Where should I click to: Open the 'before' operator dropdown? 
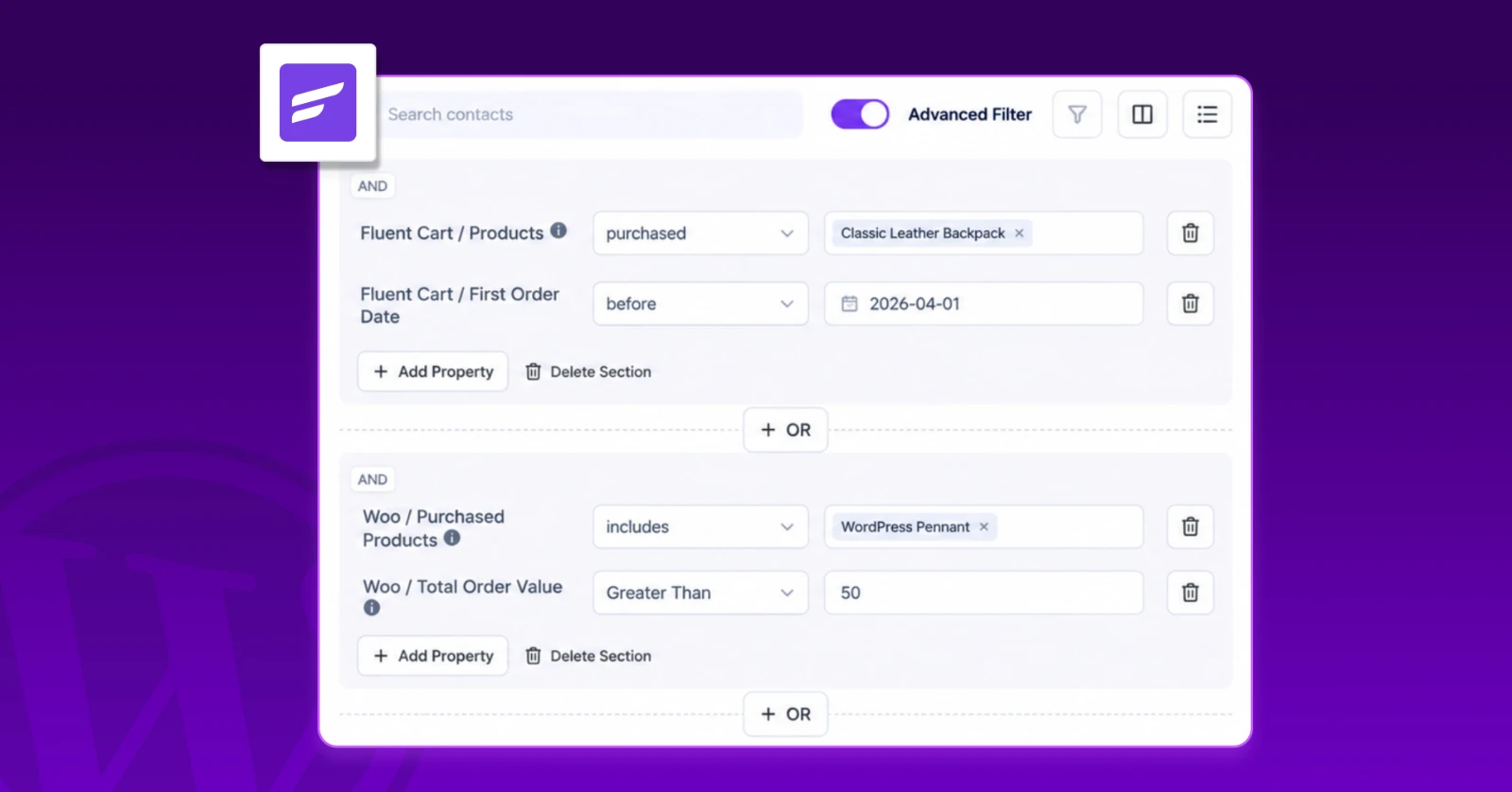pos(700,303)
